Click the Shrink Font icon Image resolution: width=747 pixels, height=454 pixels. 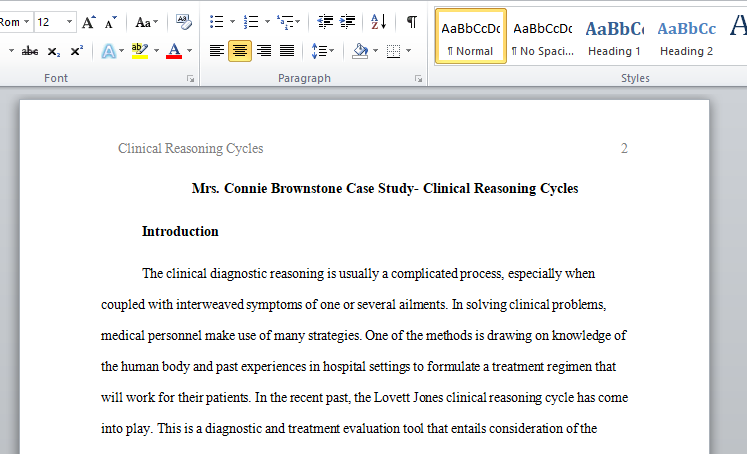click(x=111, y=22)
